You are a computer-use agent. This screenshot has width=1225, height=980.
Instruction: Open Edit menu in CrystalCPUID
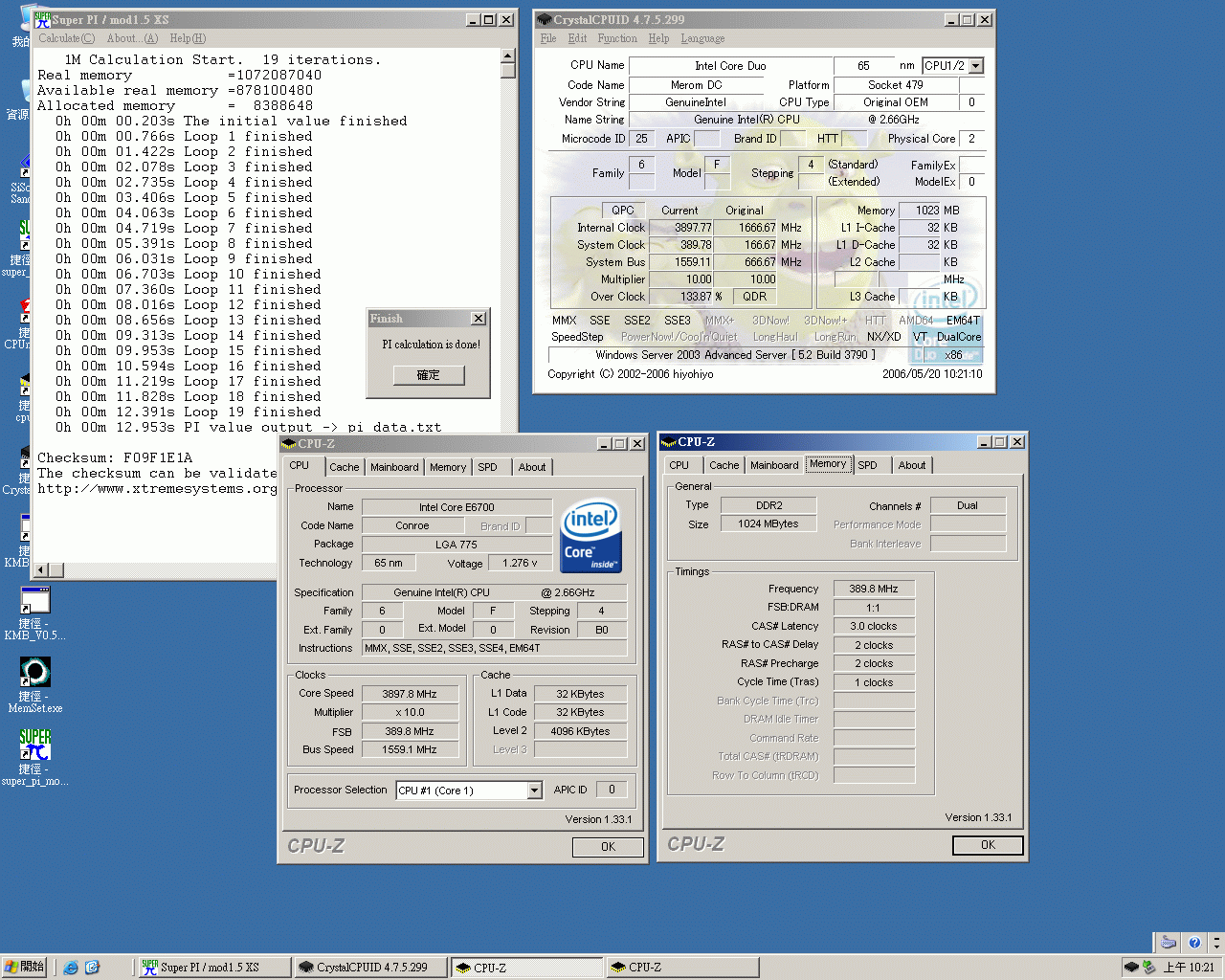tap(577, 38)
